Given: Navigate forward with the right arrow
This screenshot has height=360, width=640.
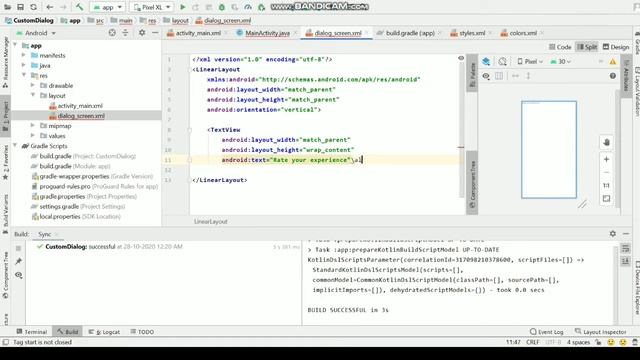Looking at the screenshot, I should pos(63,7).
